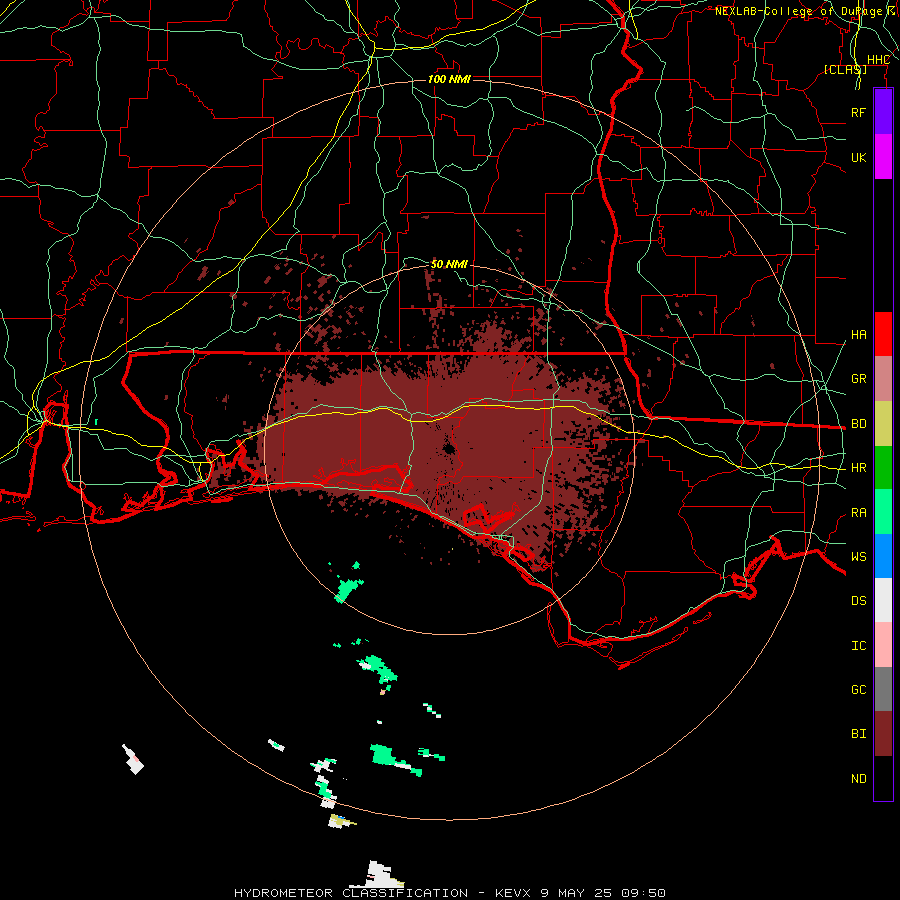The height and width of the screenshot is (900, 900).
Task: Click the WS legend label
Action: 858,556
